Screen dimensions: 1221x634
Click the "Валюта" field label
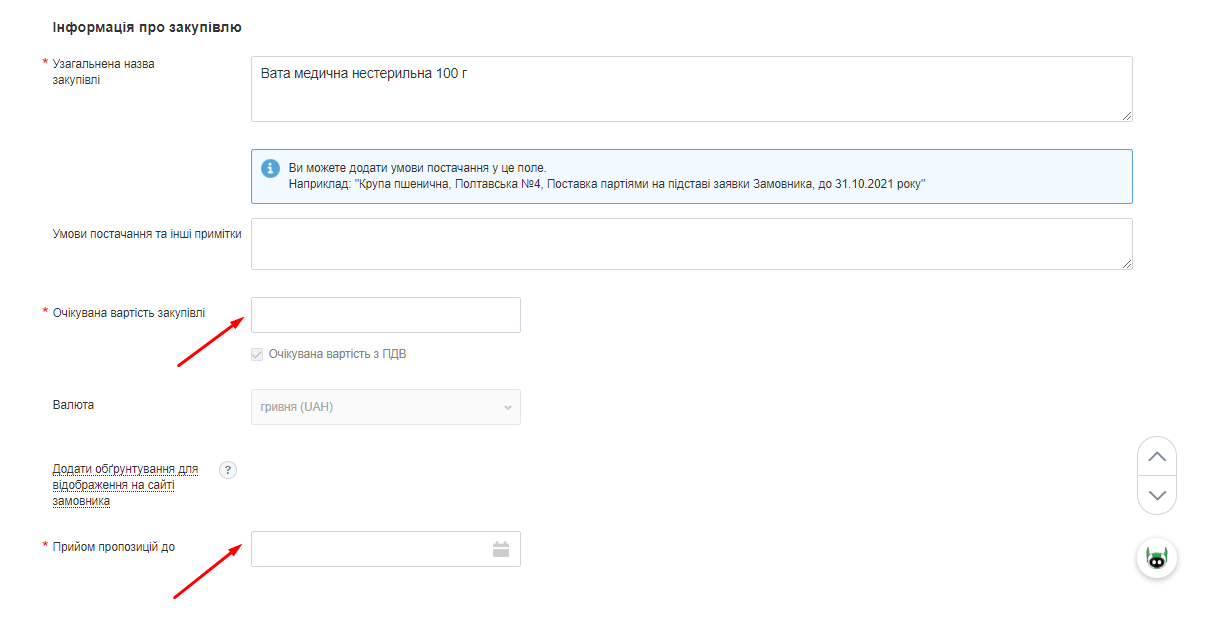[x=73, y=405]
